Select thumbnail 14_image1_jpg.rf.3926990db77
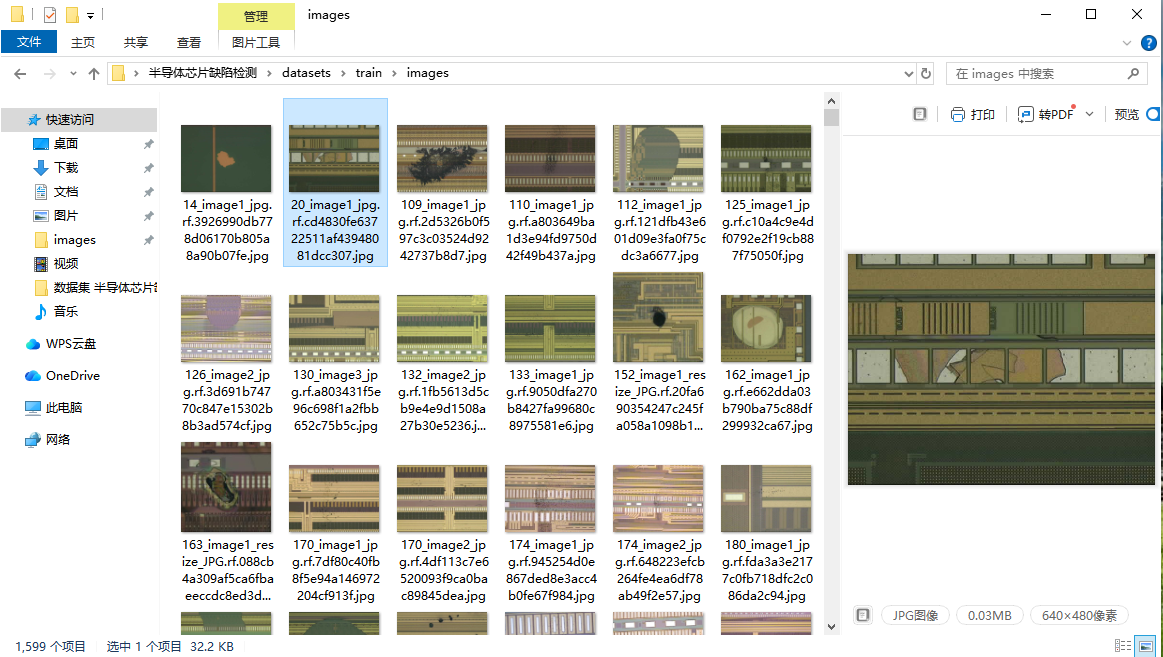This screenshot has height=657, width=1163. 226,159
